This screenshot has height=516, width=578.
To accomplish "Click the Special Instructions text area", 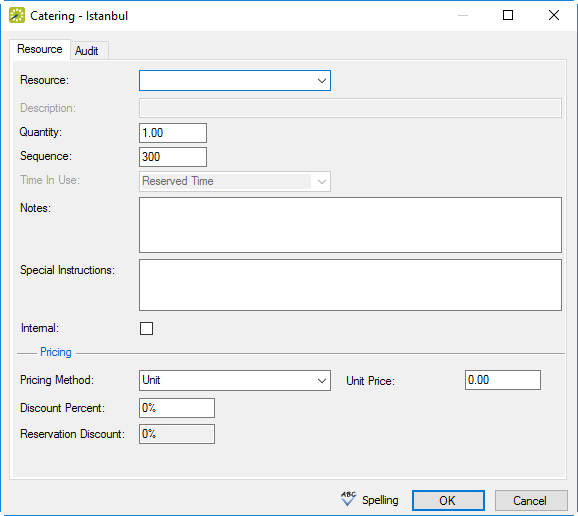I will coord(350,285).
